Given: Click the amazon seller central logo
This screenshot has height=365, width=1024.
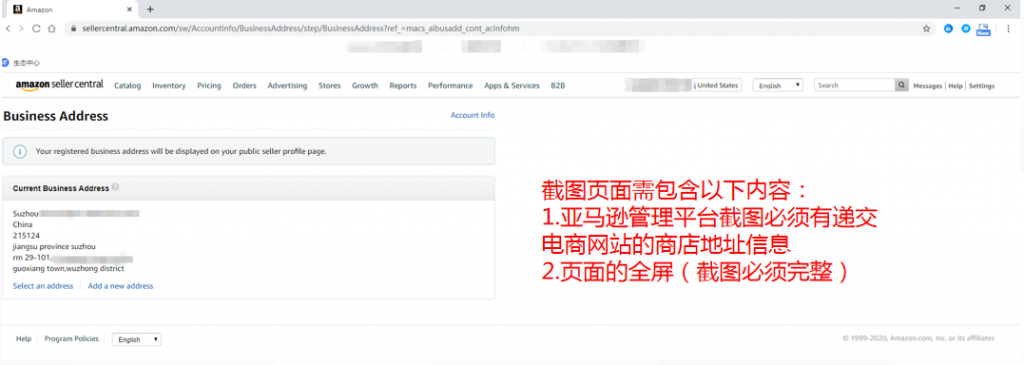Looking at the screenshot, I should (59, 85).
